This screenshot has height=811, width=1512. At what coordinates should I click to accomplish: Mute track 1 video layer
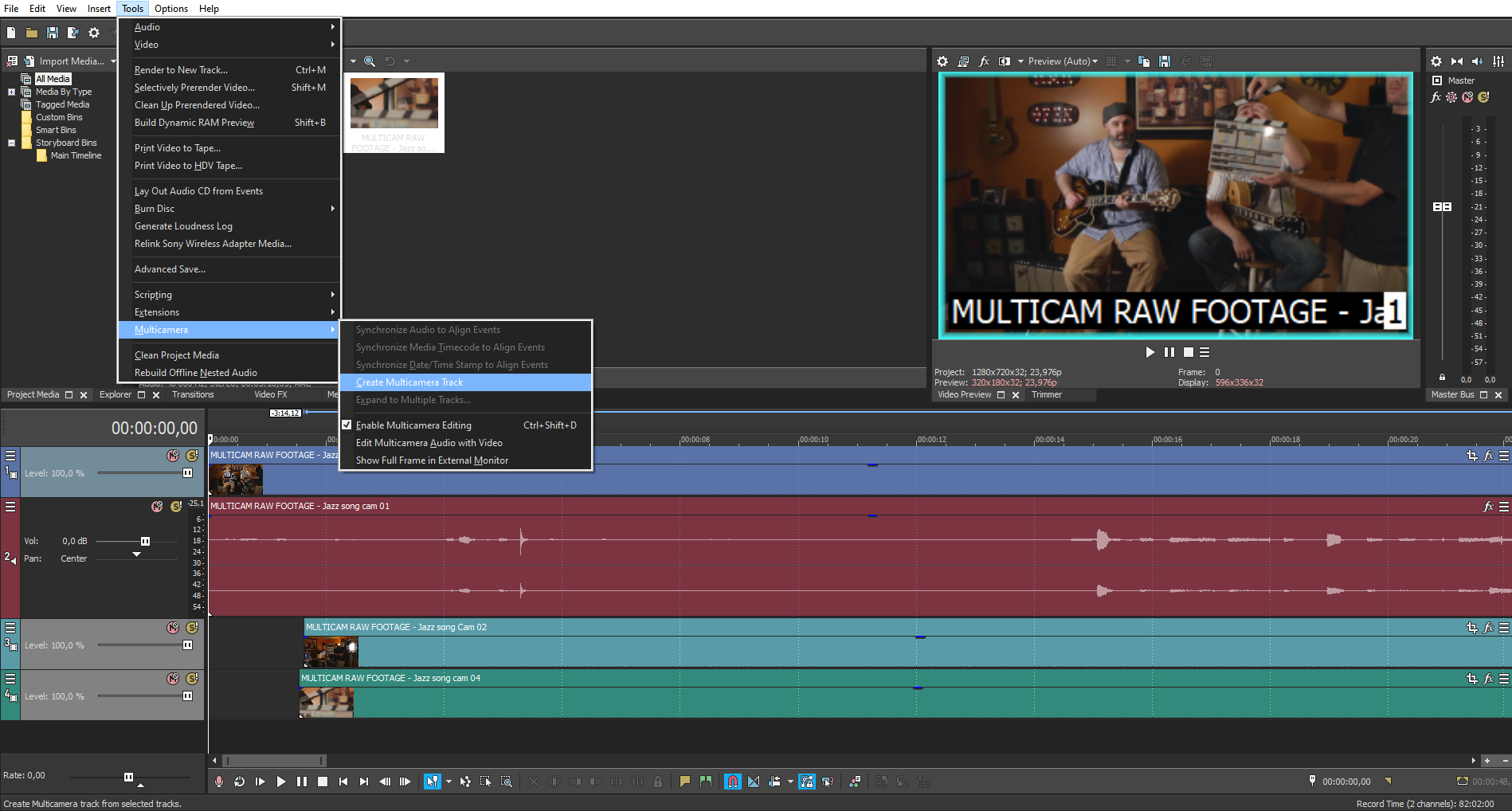(x=172, y=456)
